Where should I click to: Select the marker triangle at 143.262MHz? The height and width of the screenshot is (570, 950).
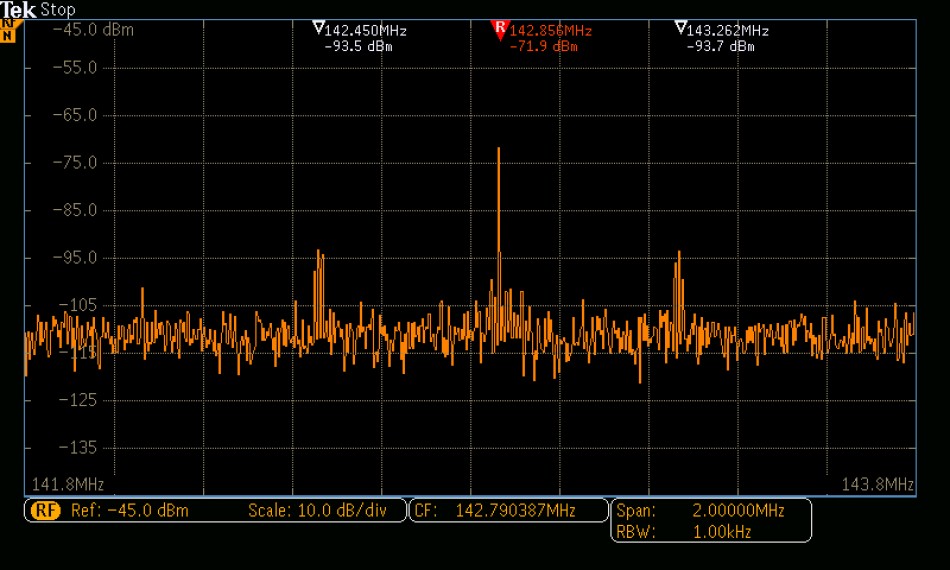[680, 27]
